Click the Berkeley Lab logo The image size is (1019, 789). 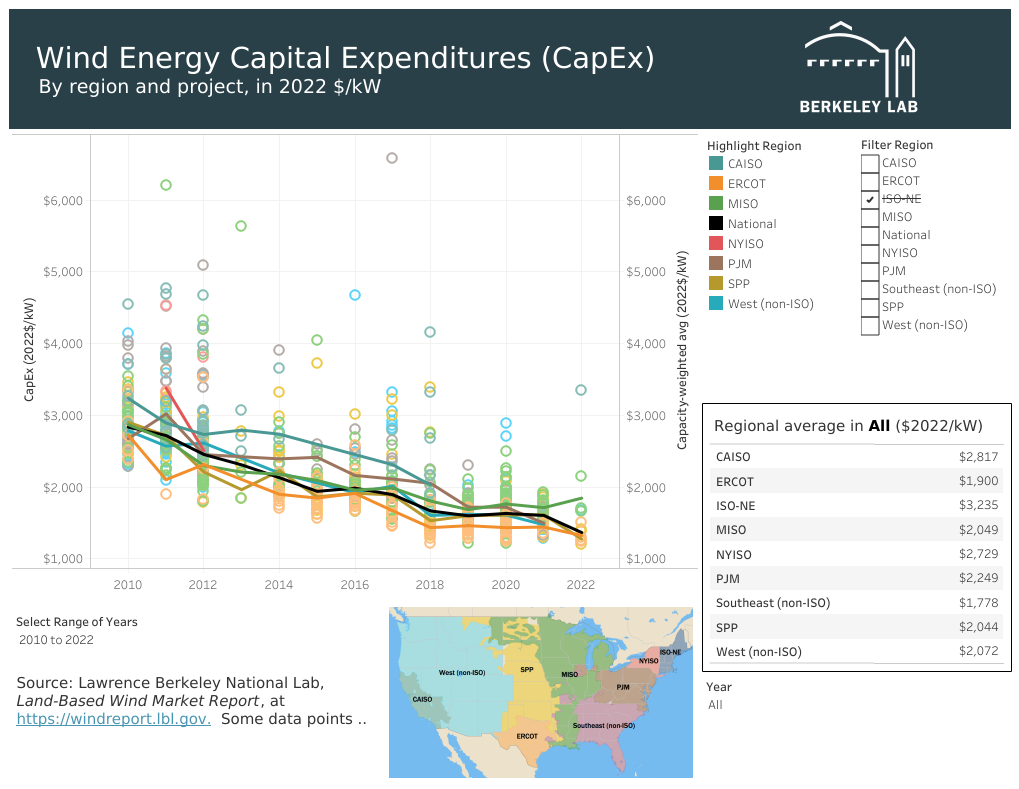pyautogui.click(x=859, y=68)
